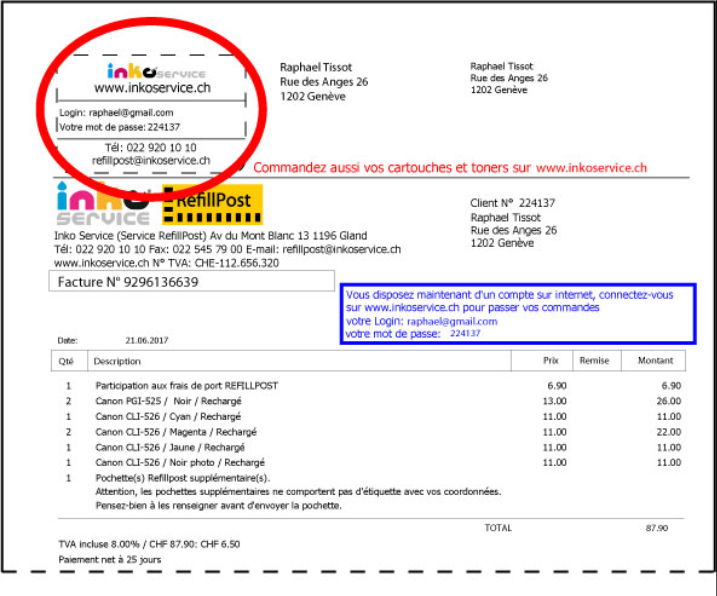
Task: Click the Remise column header
Action: click(x=596, y=361)
